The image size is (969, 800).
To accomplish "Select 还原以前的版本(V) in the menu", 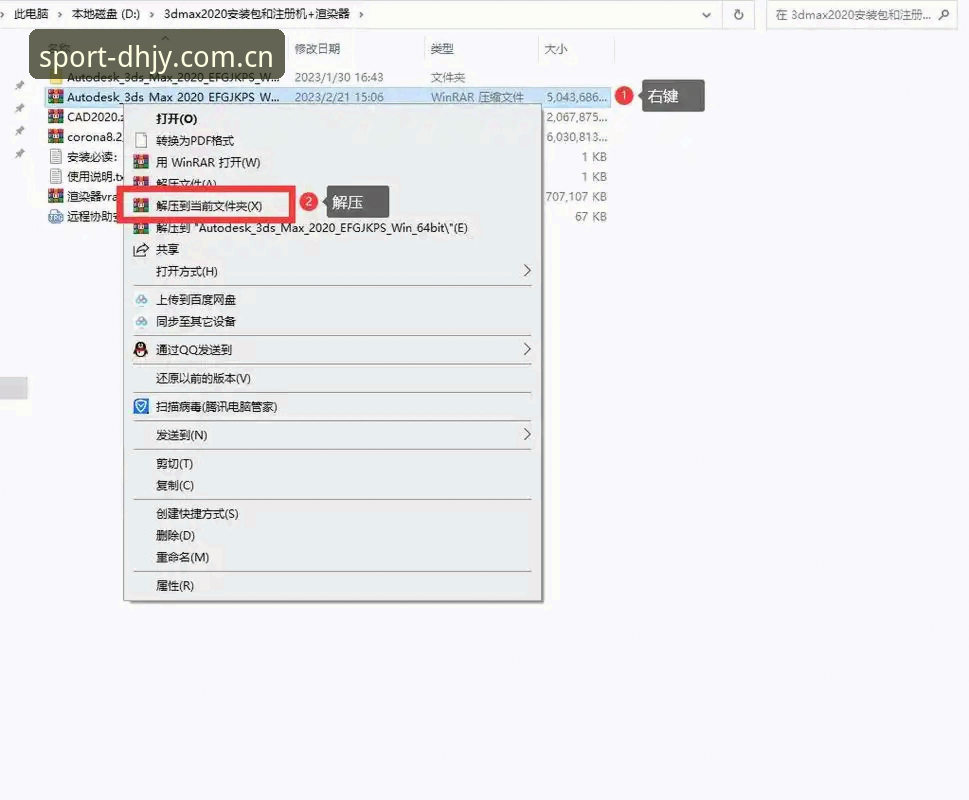I will point(203,378).
